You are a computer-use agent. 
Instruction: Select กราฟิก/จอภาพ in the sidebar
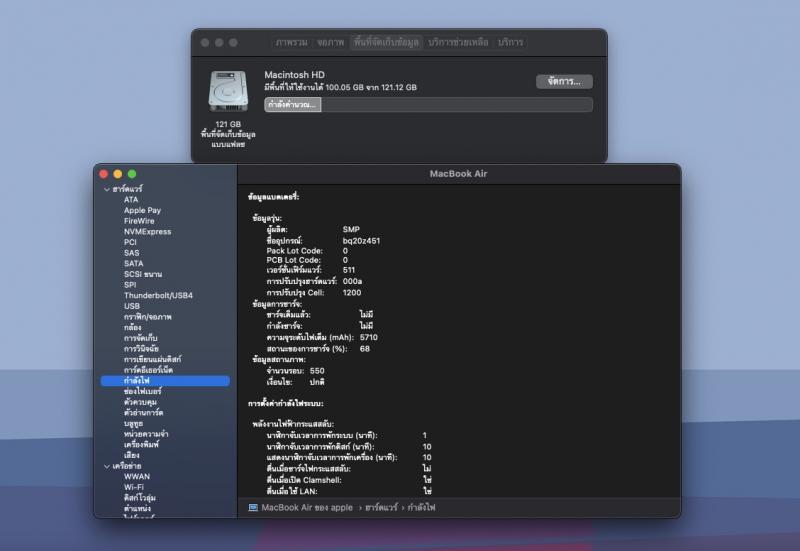tap(147, 317)
